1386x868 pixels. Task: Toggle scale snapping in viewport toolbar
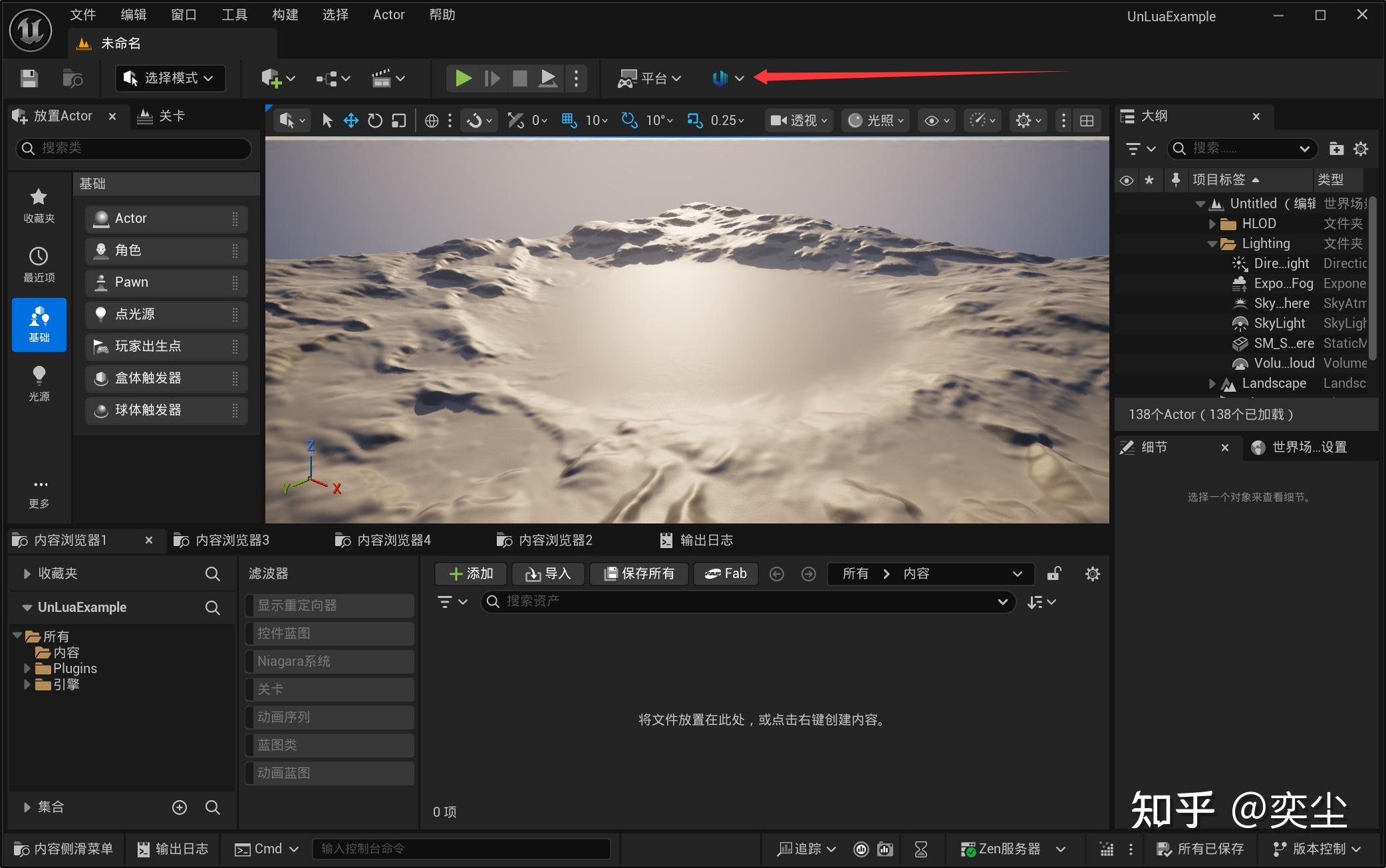tap(694, 120)
